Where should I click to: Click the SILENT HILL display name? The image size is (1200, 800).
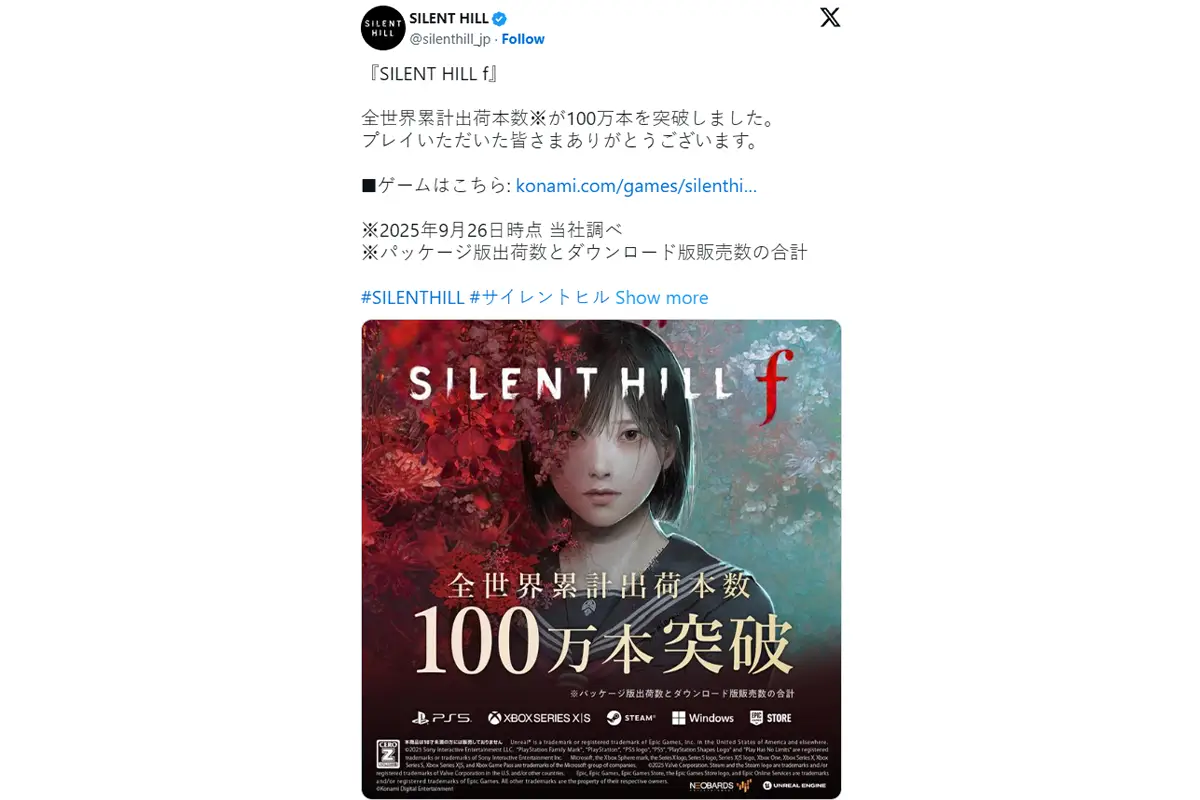click(x=449, y=18)
